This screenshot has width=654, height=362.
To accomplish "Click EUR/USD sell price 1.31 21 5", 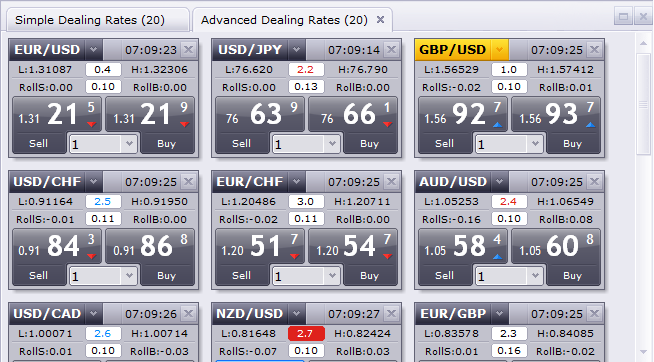I will click(x=57, y=114).
